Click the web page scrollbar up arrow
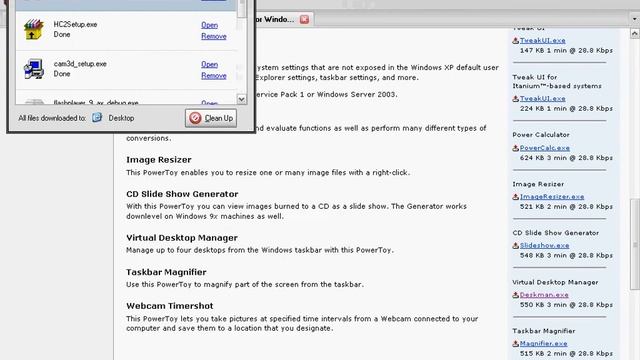 635,33
